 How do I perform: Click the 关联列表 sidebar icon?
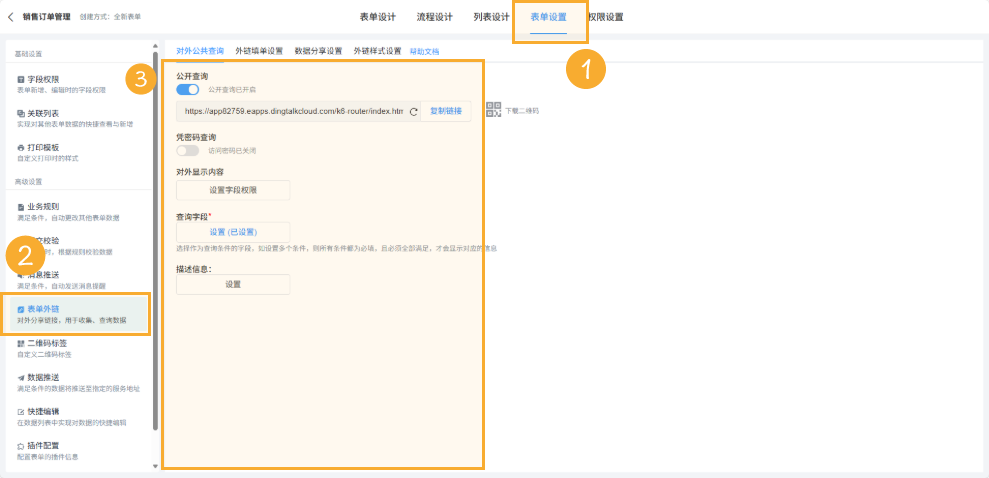click(x=21, y=114)
